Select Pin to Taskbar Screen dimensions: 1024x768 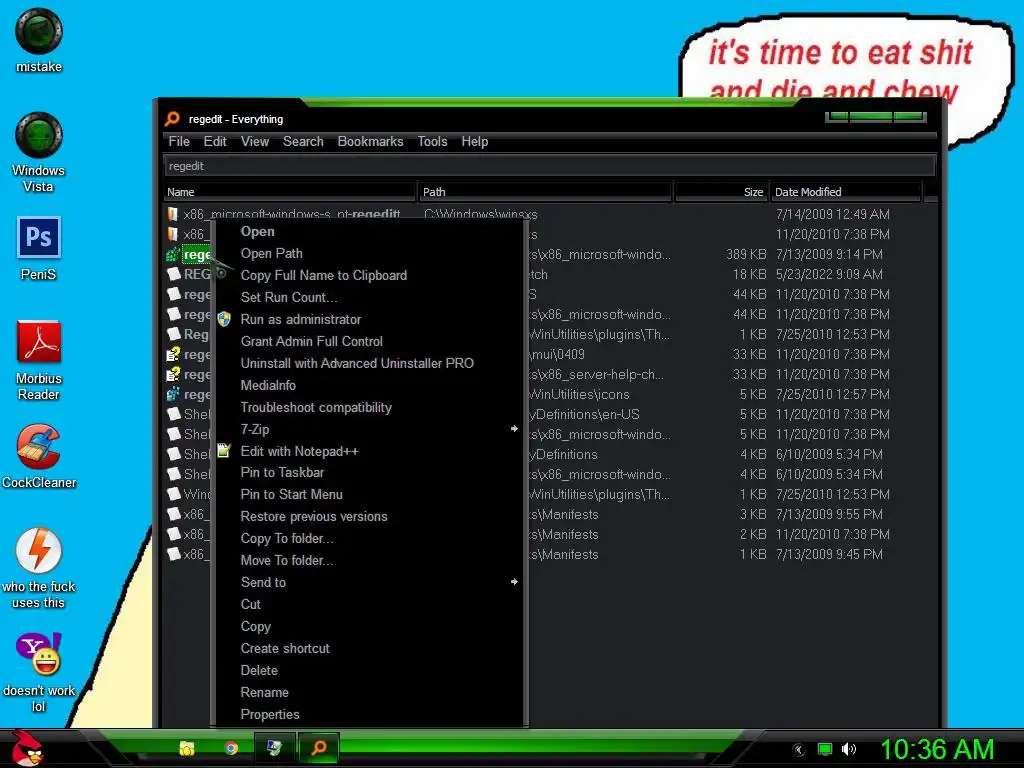coord(282,472)
